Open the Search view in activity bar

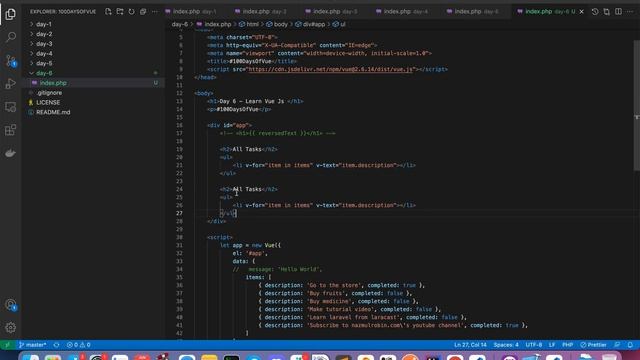click(x=11, y=37)
